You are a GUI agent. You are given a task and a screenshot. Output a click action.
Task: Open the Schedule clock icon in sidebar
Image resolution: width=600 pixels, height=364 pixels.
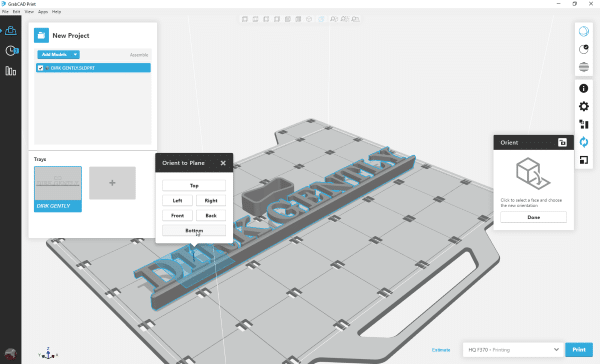point(11,51)
